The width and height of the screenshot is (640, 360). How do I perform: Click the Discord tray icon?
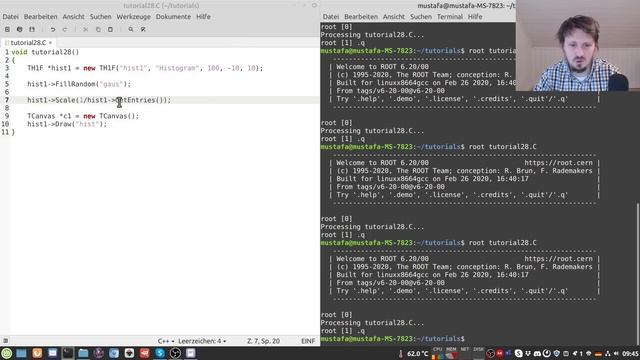[537, 353]
